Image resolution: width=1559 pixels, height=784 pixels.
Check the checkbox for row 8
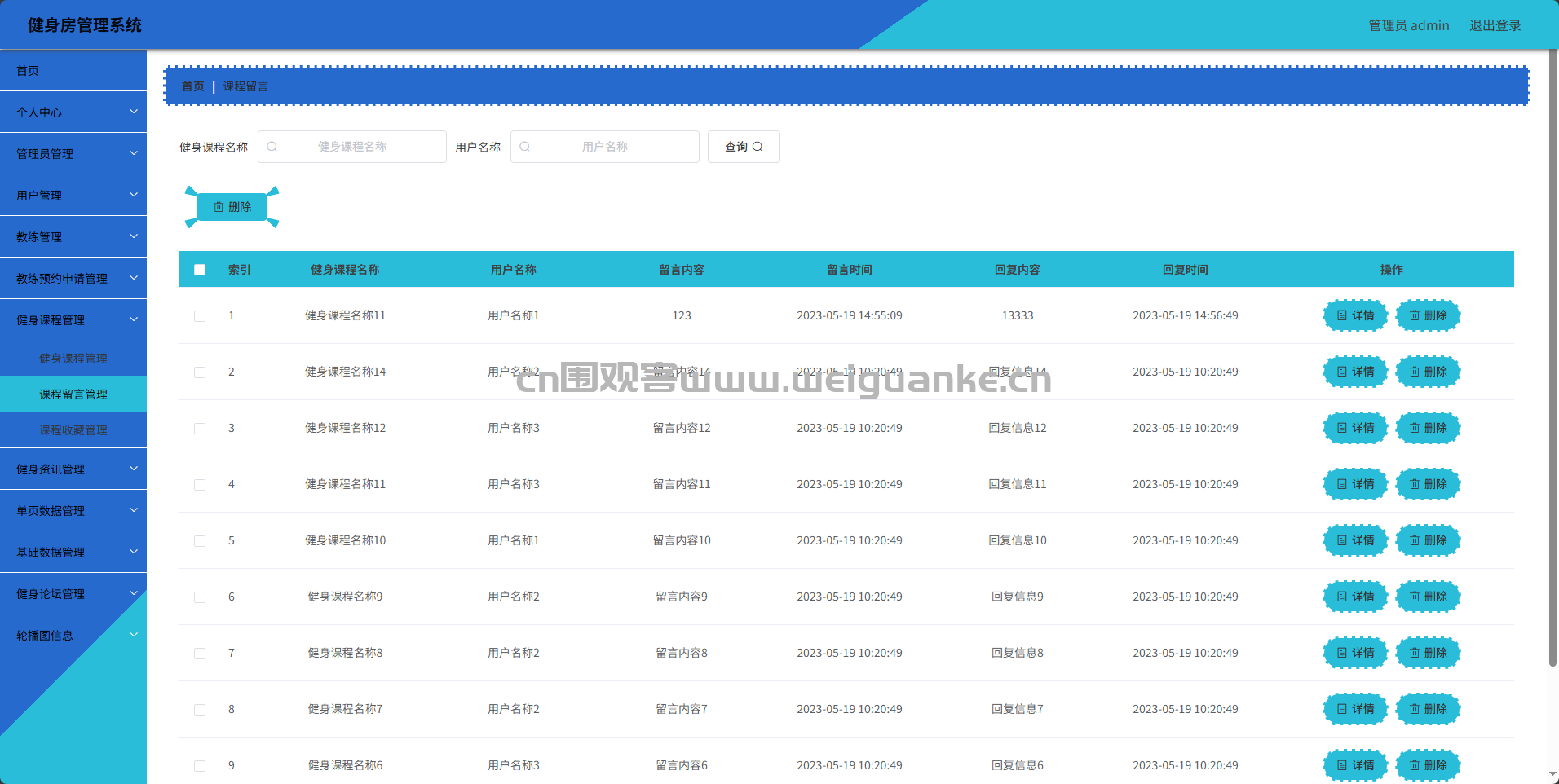(x=200, y=710)
